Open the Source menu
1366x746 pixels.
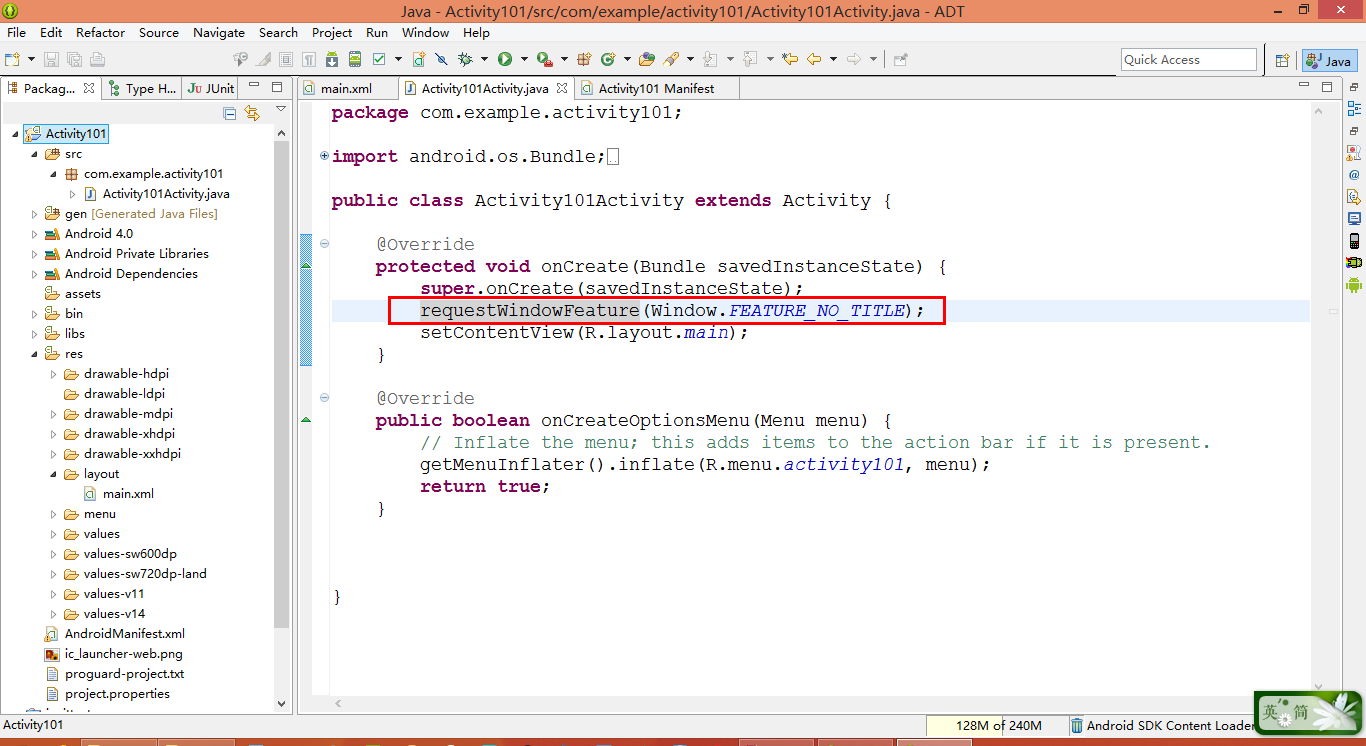(x=159, y=32)
